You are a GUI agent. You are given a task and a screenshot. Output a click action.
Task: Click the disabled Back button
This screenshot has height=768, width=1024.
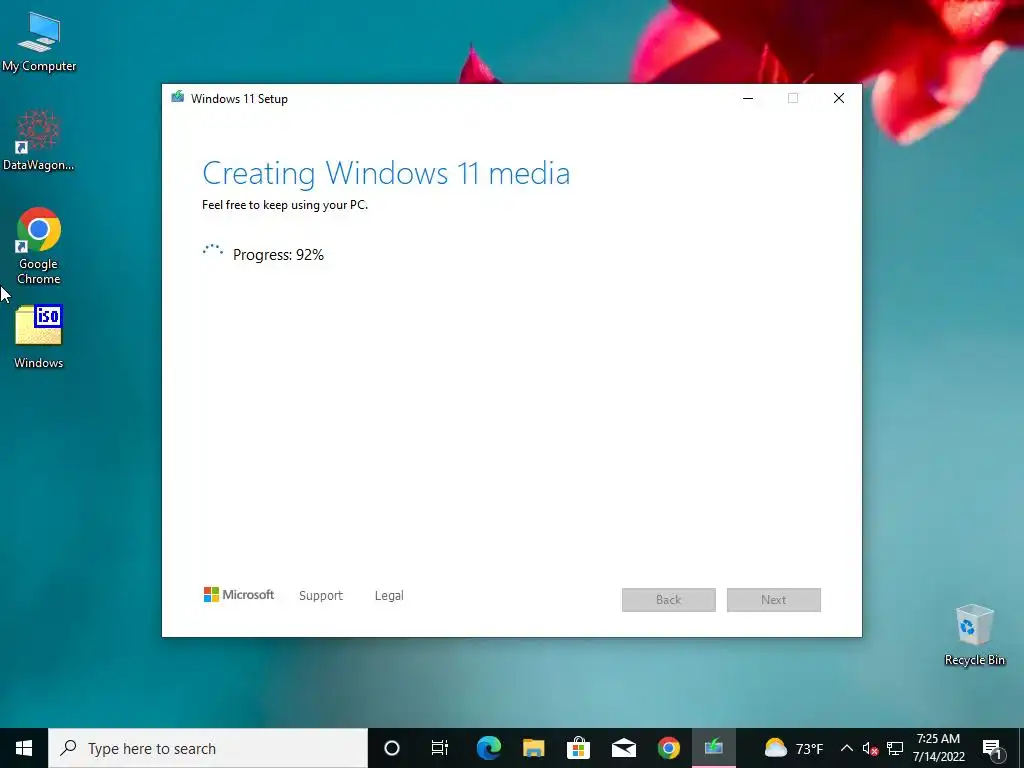(x=669, y=600)
